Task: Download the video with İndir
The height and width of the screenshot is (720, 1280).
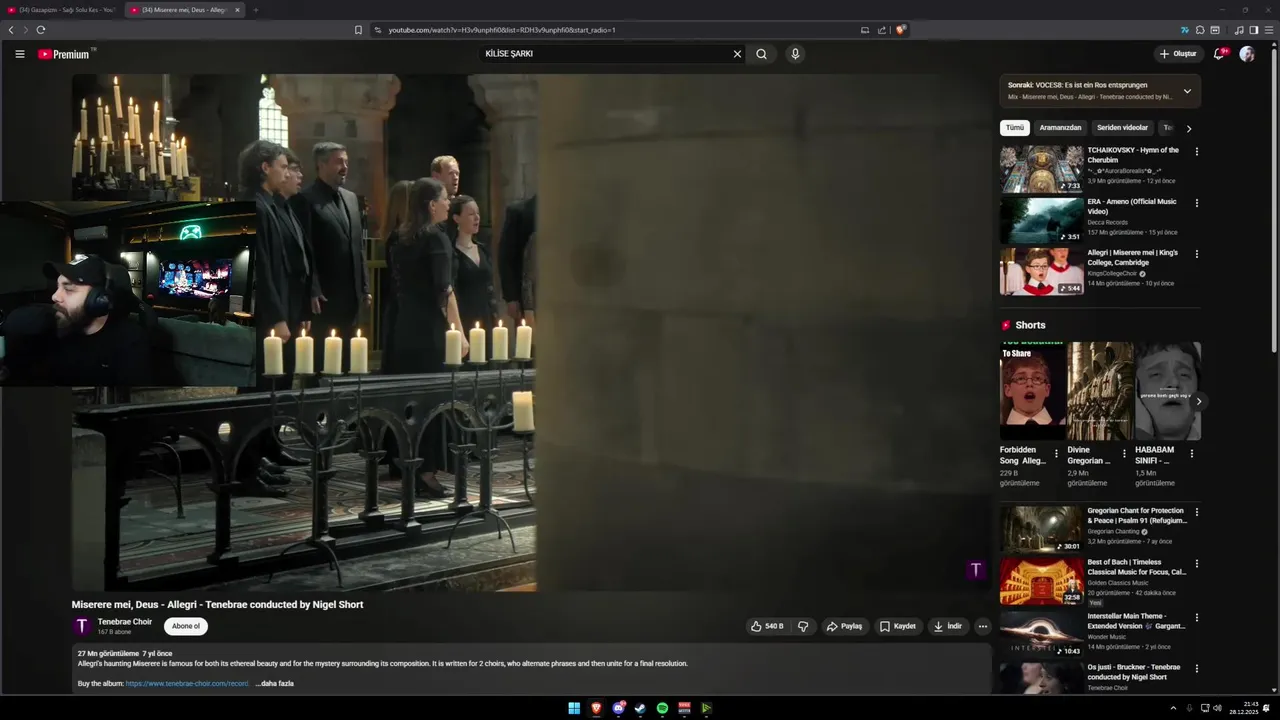Action: [948, 626]
